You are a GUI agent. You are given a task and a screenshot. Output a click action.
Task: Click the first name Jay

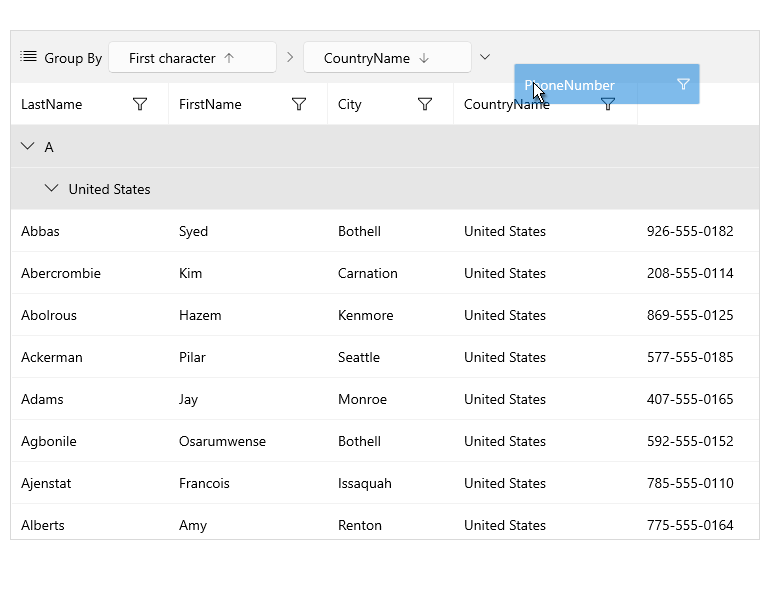click(188, 400)
